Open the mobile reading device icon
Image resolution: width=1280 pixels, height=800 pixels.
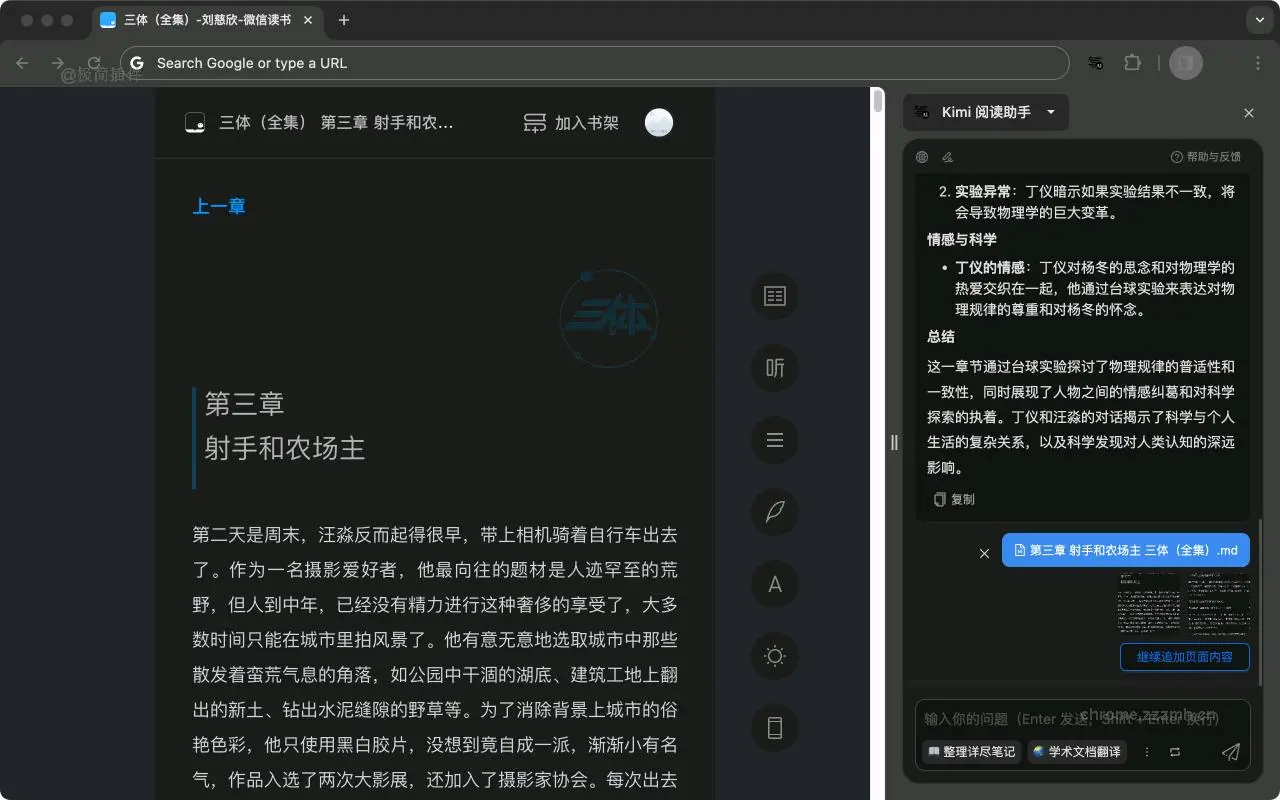[775, 728]
